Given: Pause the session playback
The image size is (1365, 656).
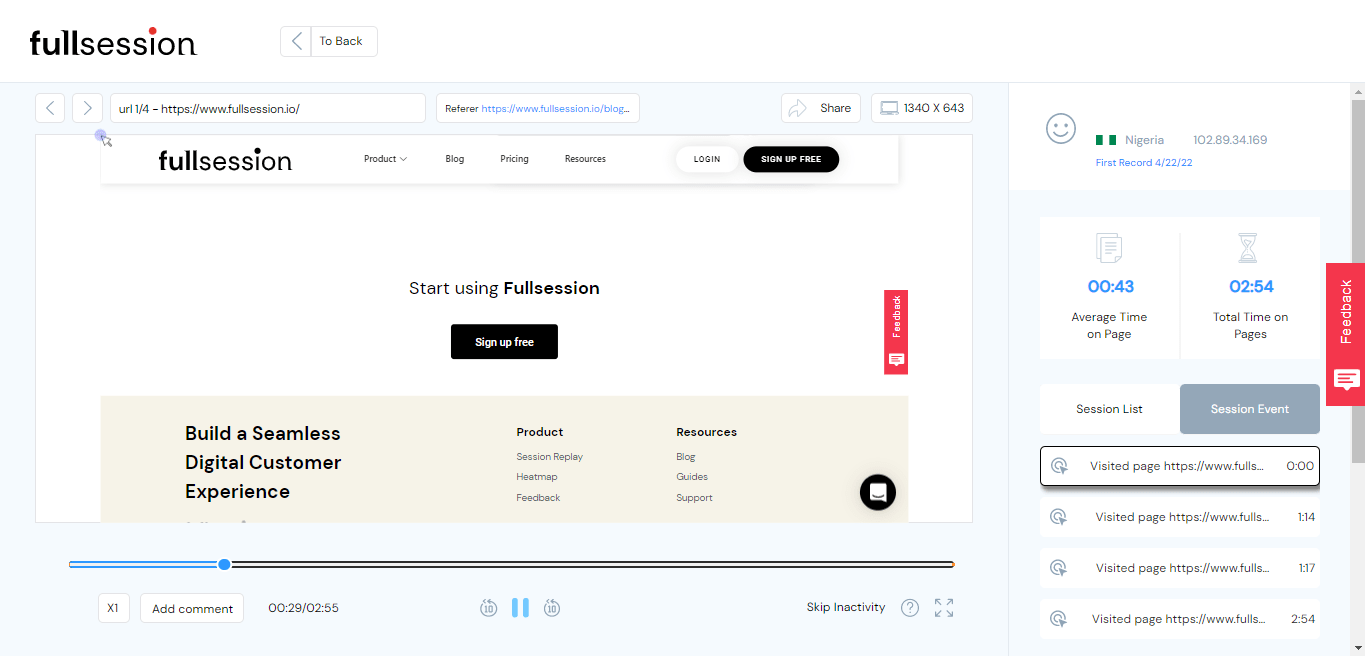Looking at the screenshot, I should click(x=520, y=608).
